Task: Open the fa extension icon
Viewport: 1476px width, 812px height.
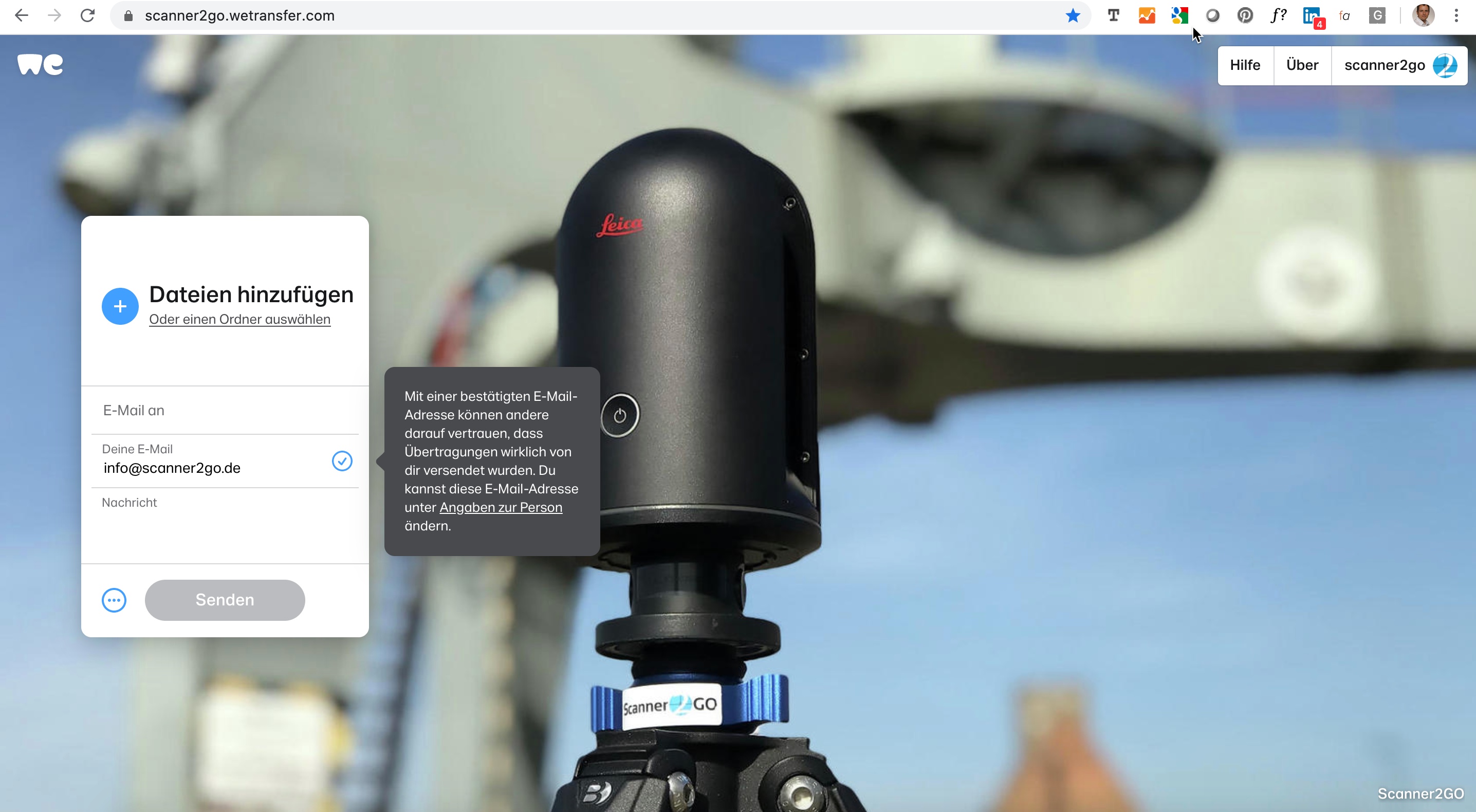Action: (1345, 15)
